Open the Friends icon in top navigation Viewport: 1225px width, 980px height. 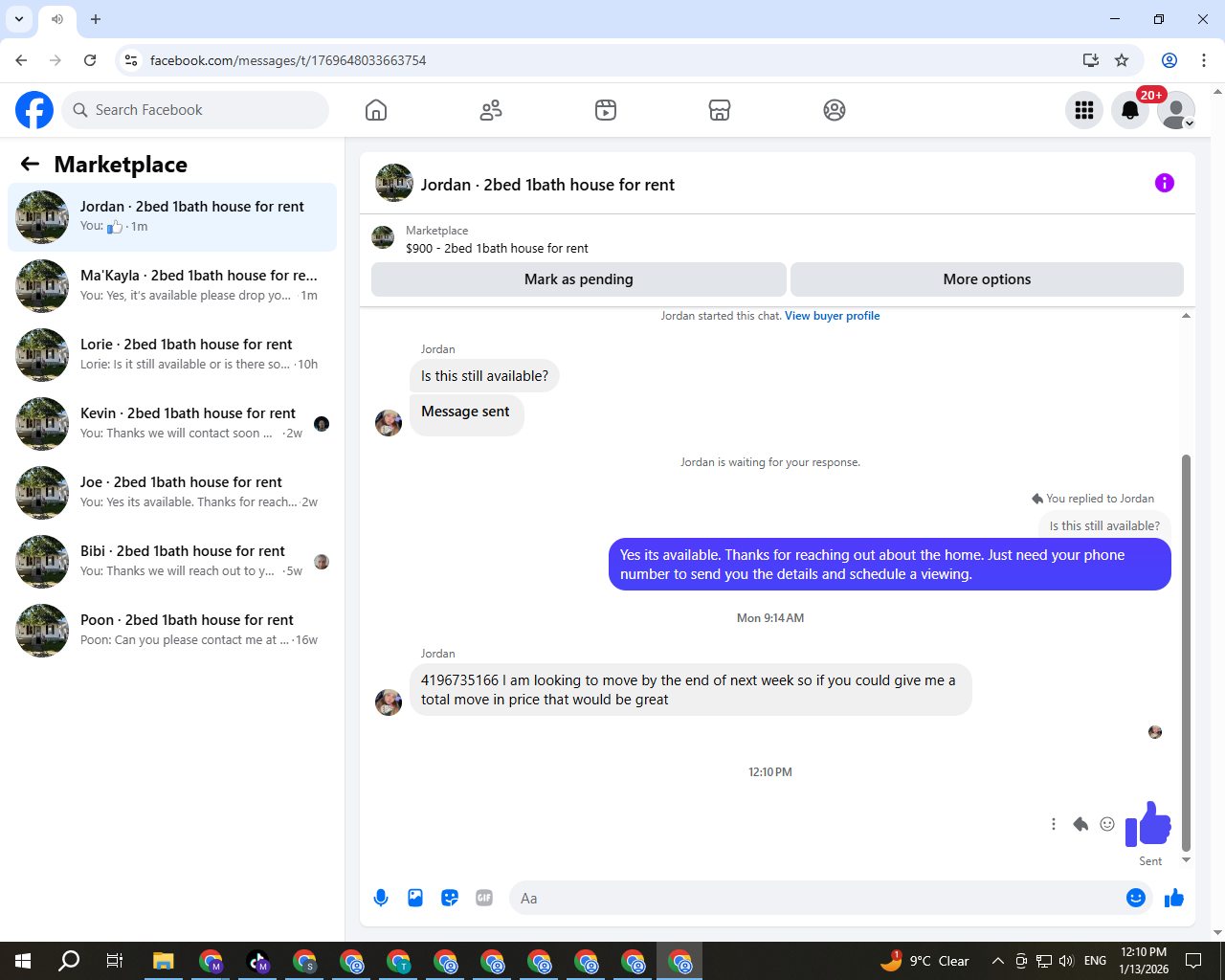(491, 110)
